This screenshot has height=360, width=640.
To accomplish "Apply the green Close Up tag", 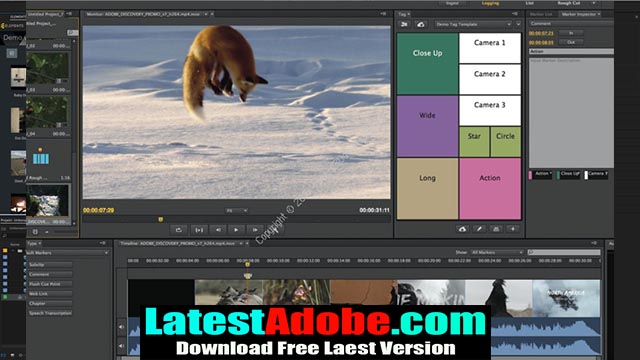I will 427,64.
